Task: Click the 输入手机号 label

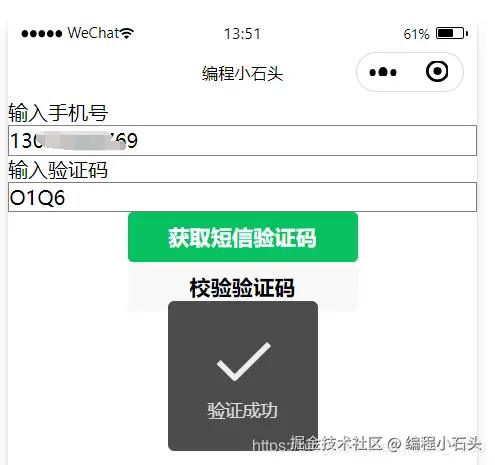Action: (58, 113)
